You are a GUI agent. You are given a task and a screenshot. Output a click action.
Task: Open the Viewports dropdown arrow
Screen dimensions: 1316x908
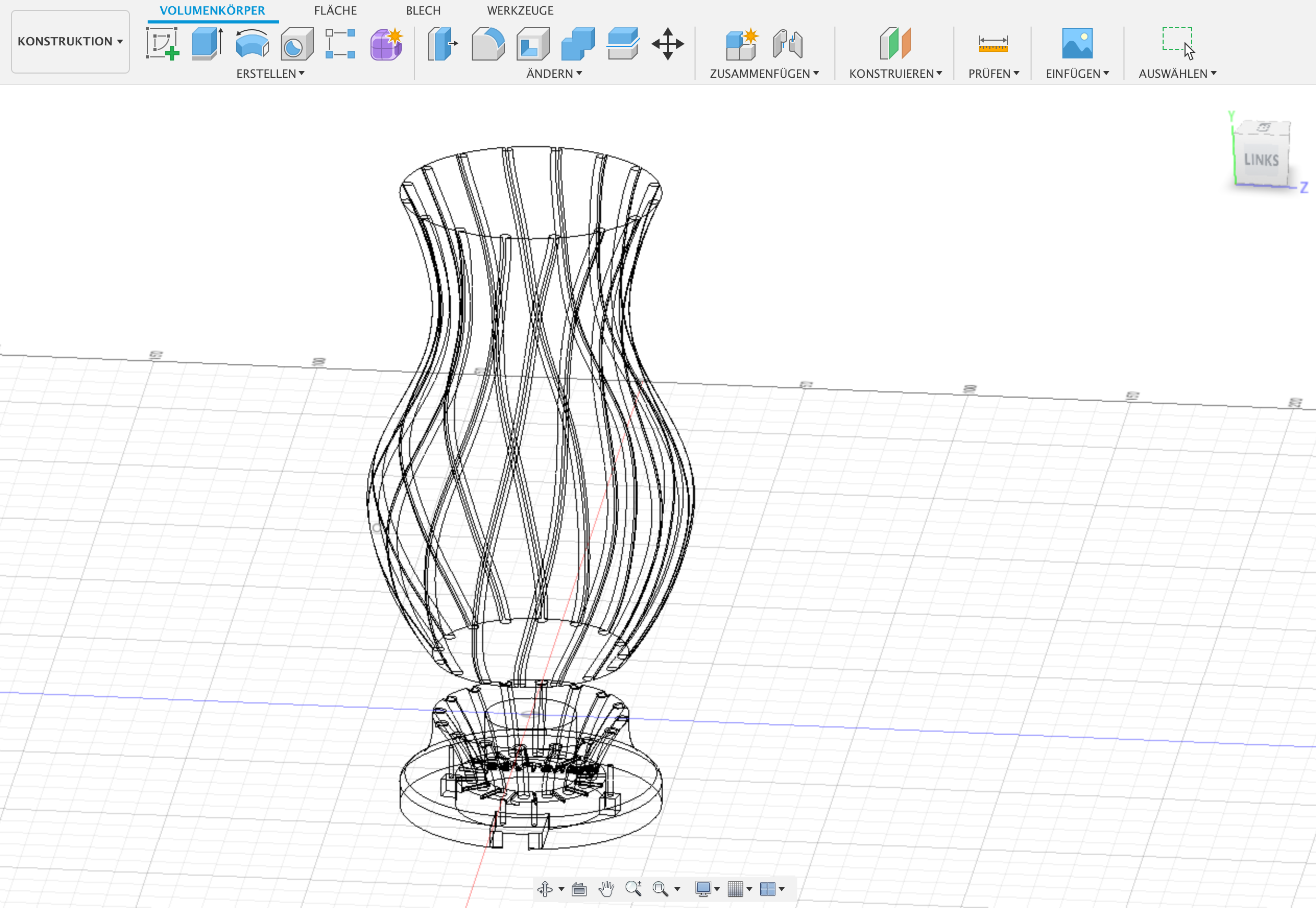click(782, 889)
